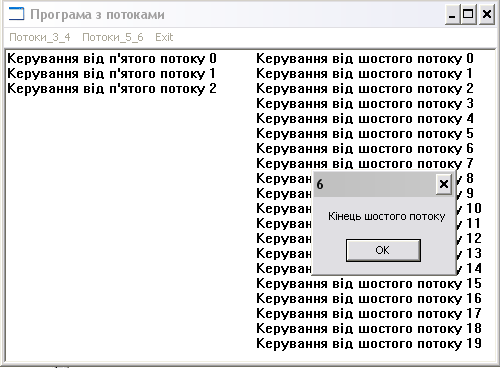Minimize the Програма з потоками window
This screenshot has width=500, height=368.
pos(452,15)
